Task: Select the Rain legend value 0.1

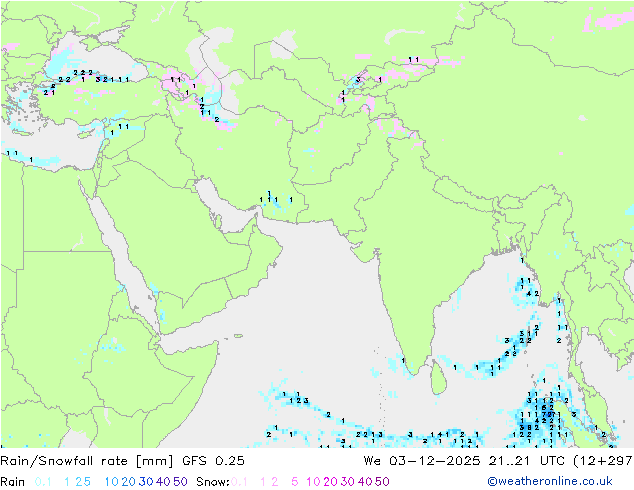Action: coord(43,482)
